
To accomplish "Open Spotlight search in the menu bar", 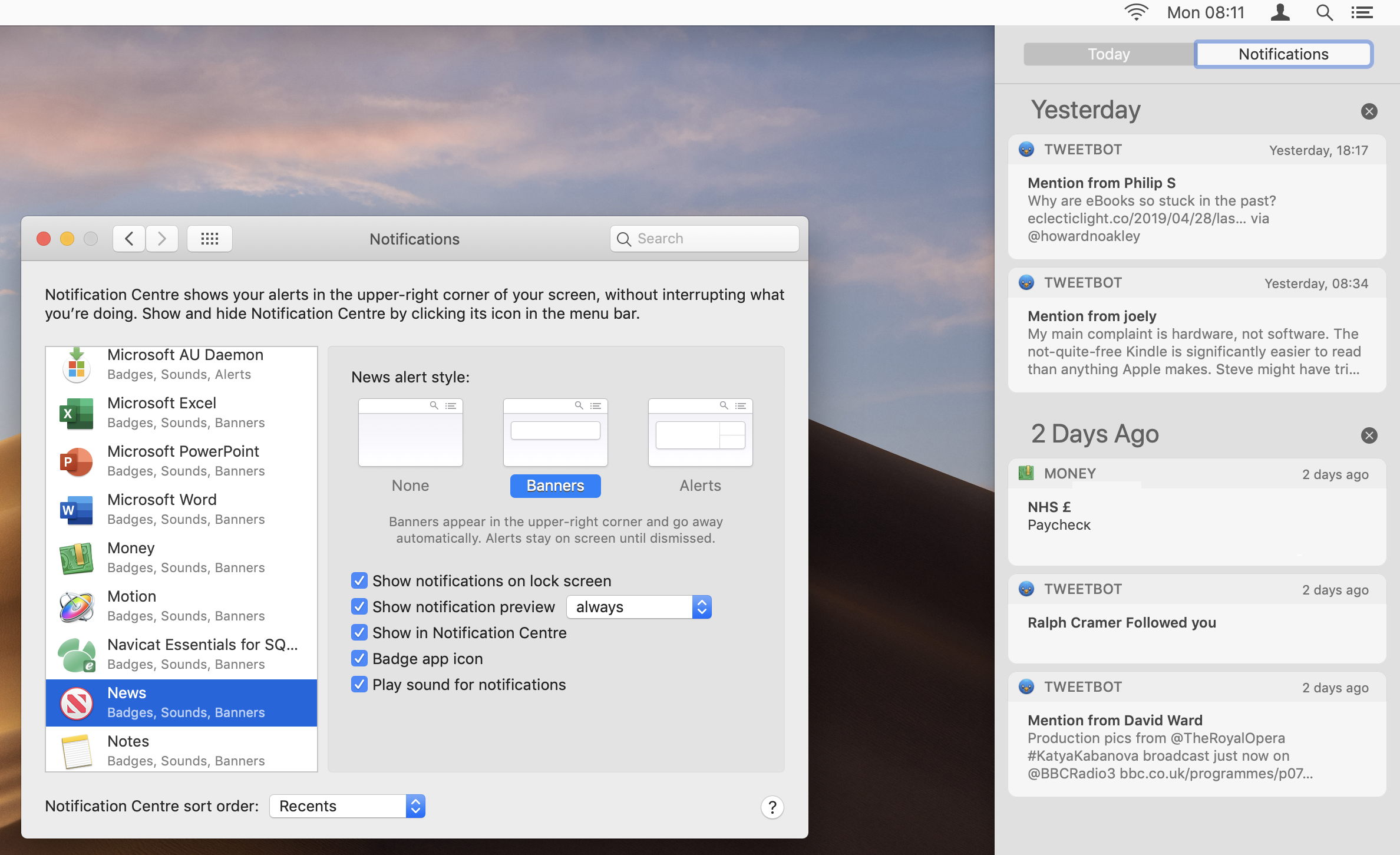I will (x=1324, y=12).
